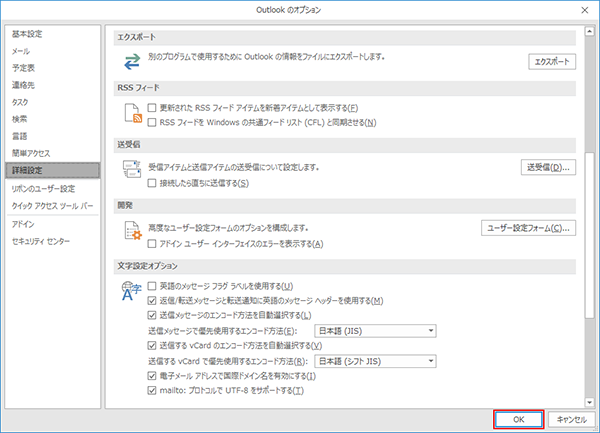
Task: Enable 接続したら直ちに送信する checkbox
Action: pyautogui.click(x=152, y=184)
